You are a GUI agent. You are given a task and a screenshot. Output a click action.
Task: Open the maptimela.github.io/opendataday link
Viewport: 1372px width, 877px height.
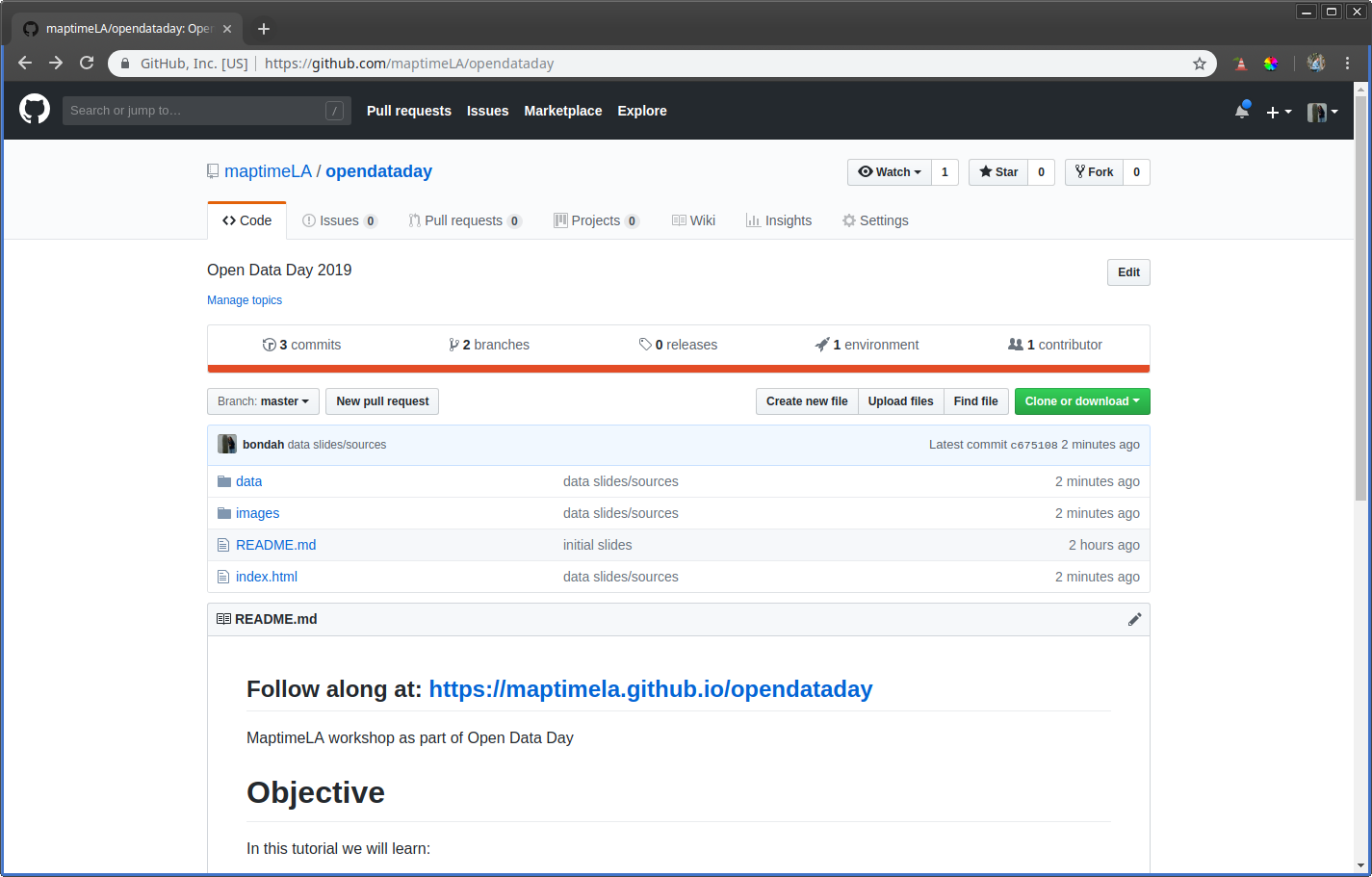pyautogui.click(x=651, y=689)
